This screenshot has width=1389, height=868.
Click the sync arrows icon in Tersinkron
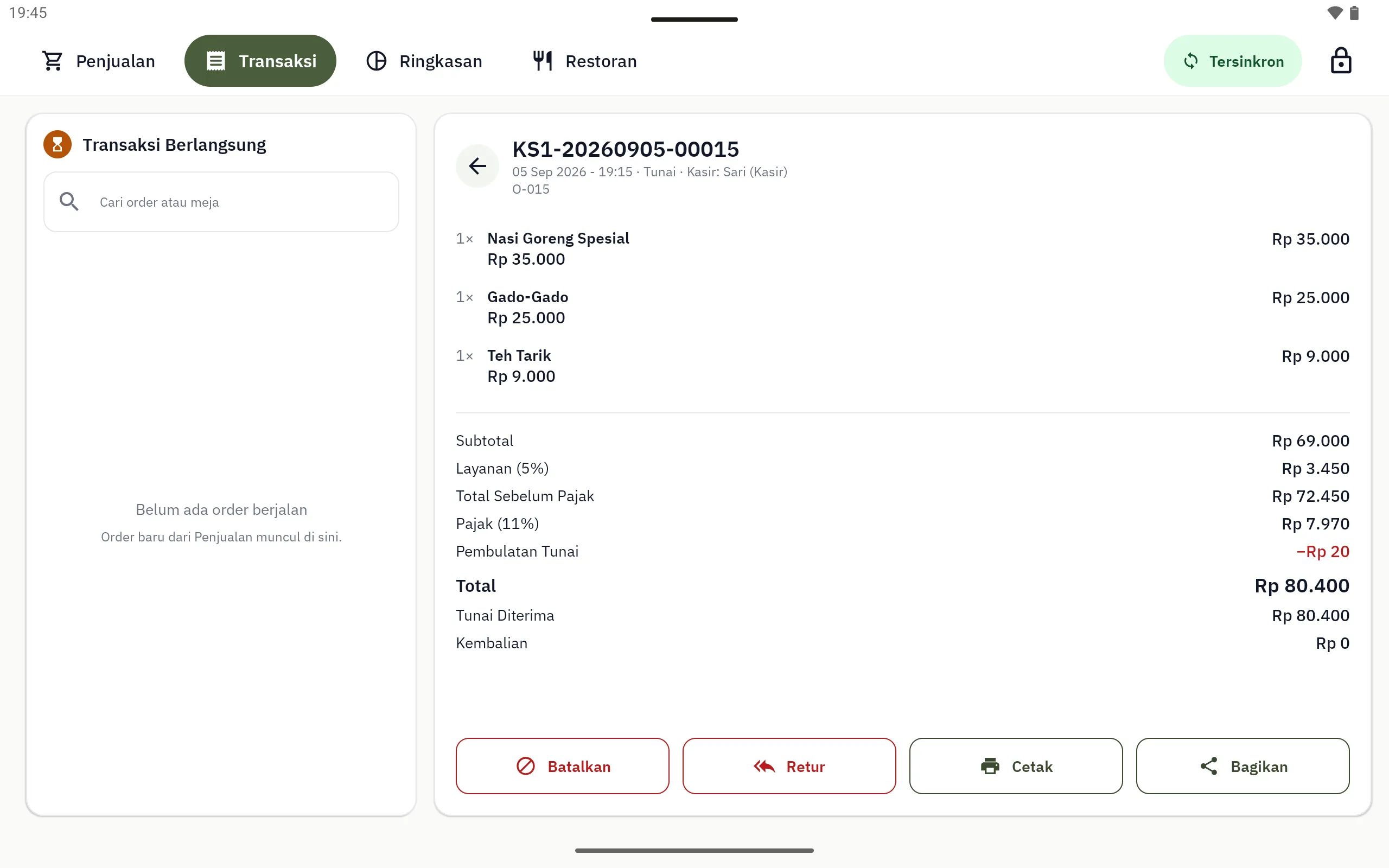(x=1191, y=61)
